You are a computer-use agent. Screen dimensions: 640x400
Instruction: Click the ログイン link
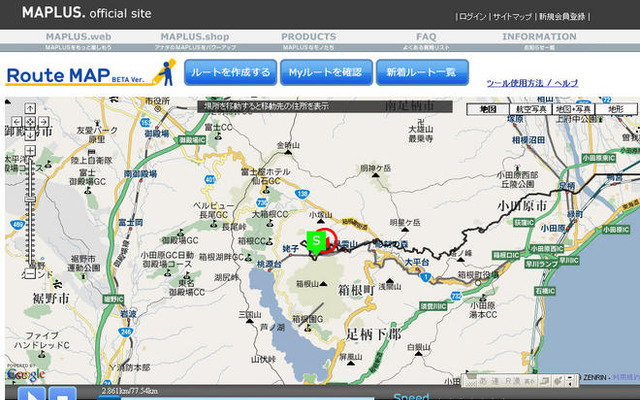473,17
